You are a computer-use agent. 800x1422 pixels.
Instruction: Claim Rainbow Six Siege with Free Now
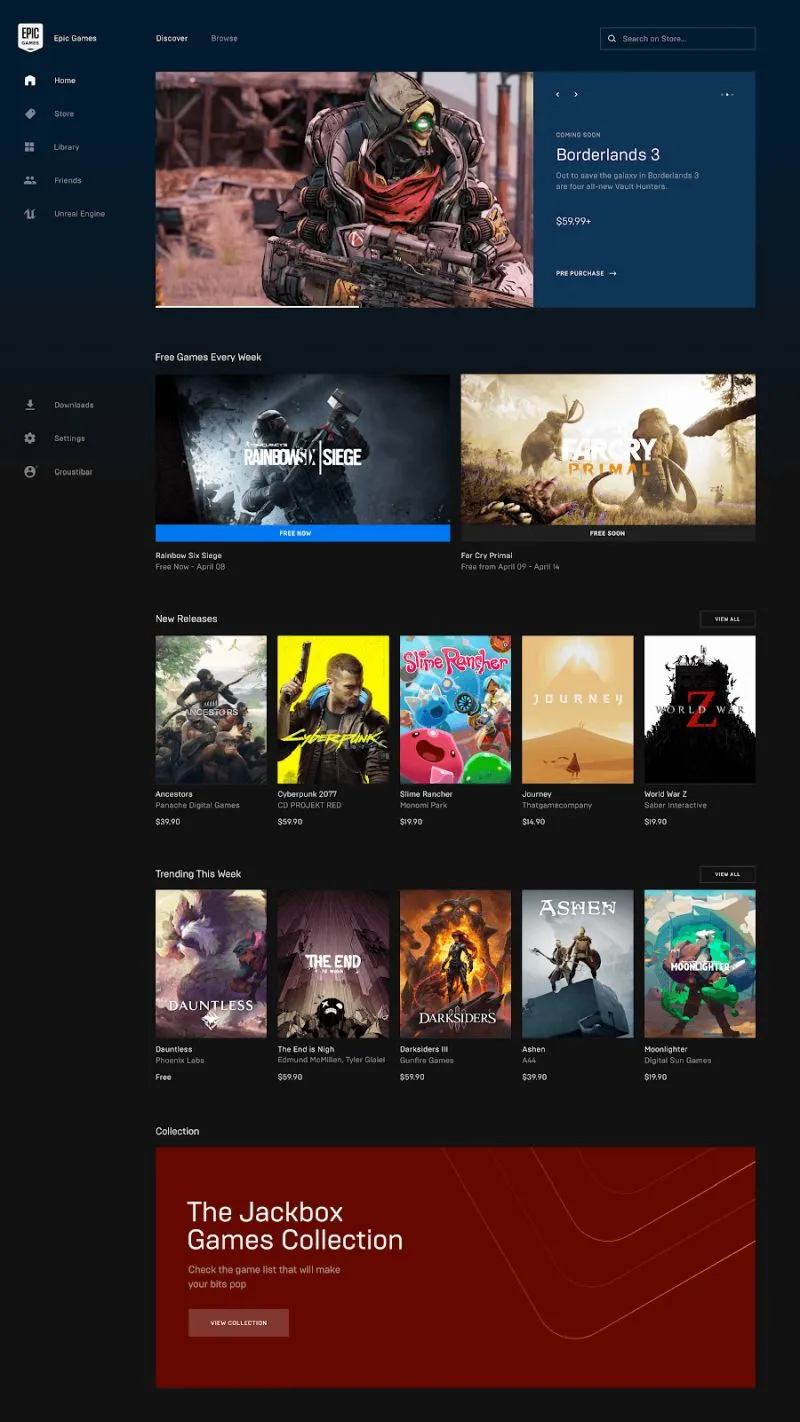302,533
